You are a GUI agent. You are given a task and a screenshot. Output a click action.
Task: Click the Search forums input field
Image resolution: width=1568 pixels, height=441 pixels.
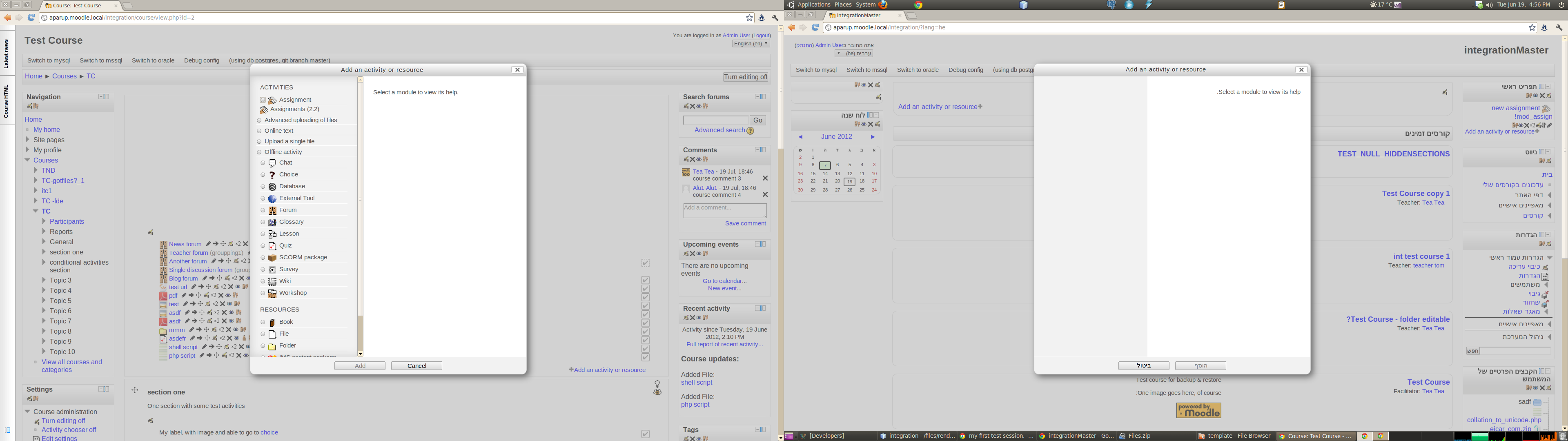pos(716,120)
